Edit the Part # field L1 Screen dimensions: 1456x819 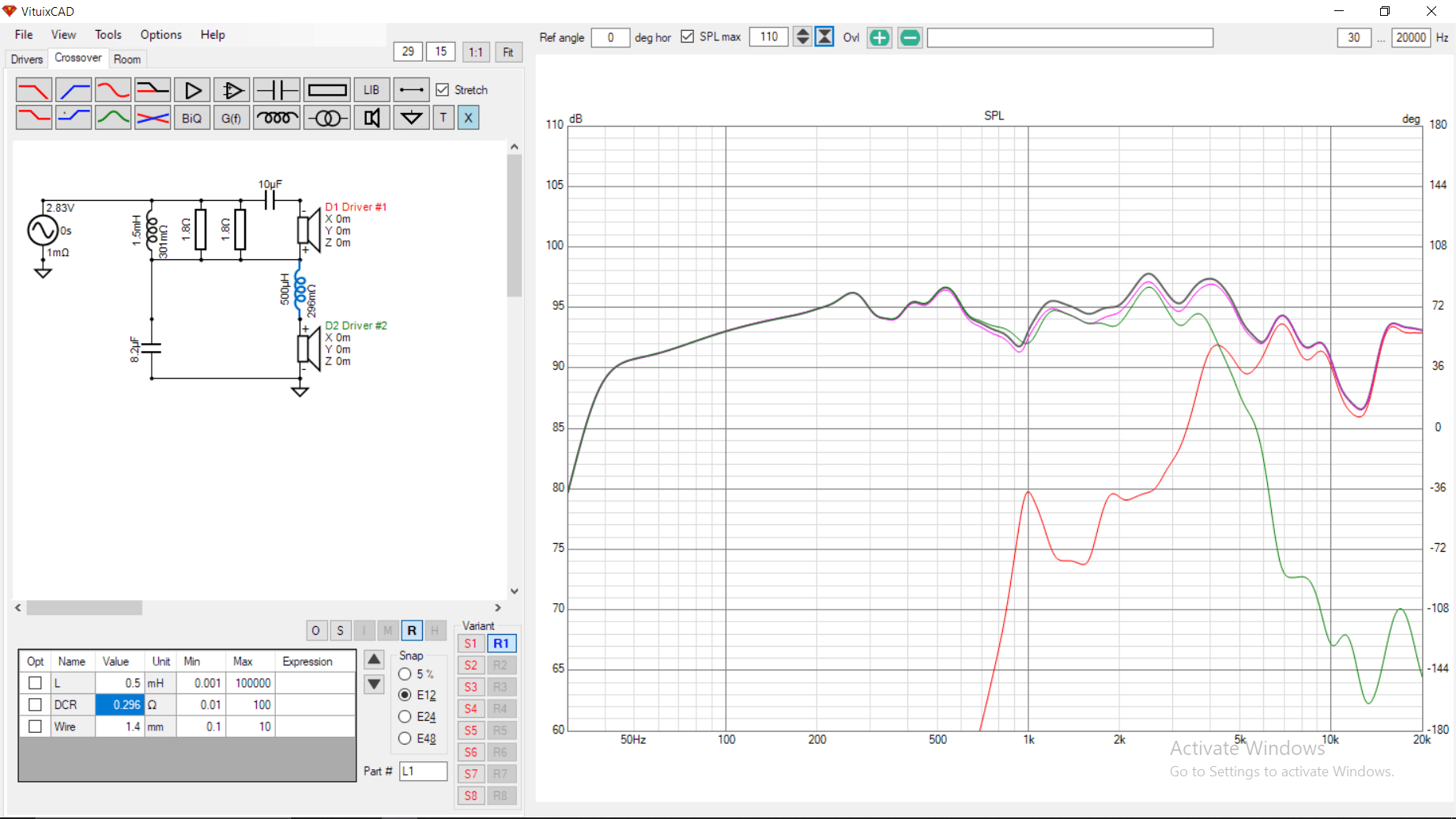point(424,771)
